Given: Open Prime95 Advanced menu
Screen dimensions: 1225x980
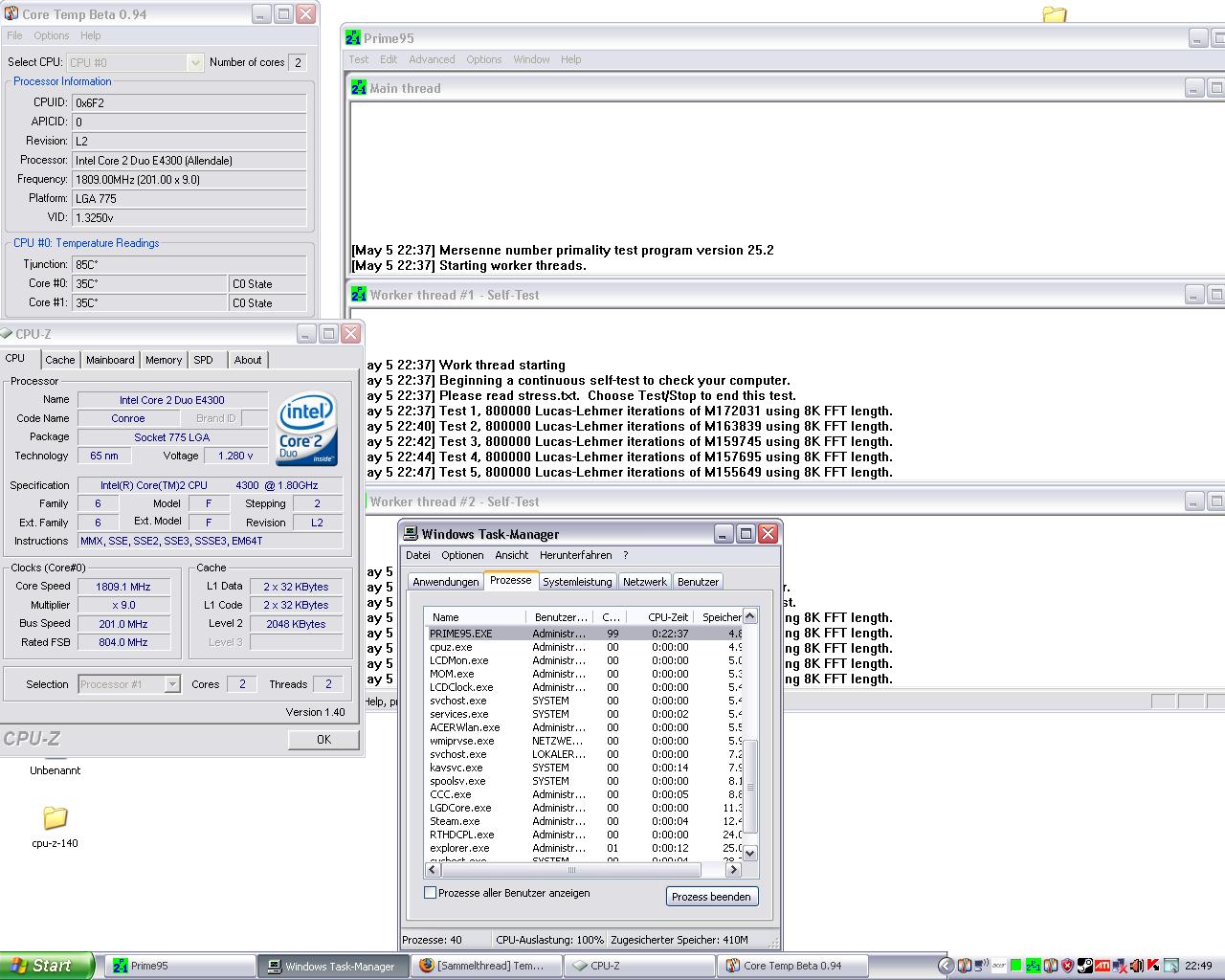Looking at the screenshot, I should pyautogui.click(x=432, y=59).
